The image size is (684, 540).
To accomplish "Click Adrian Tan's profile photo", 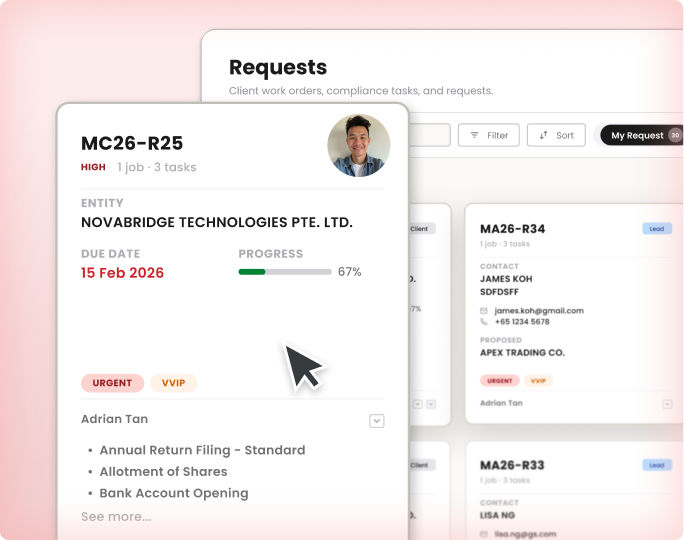I will [x=359, y=145].
